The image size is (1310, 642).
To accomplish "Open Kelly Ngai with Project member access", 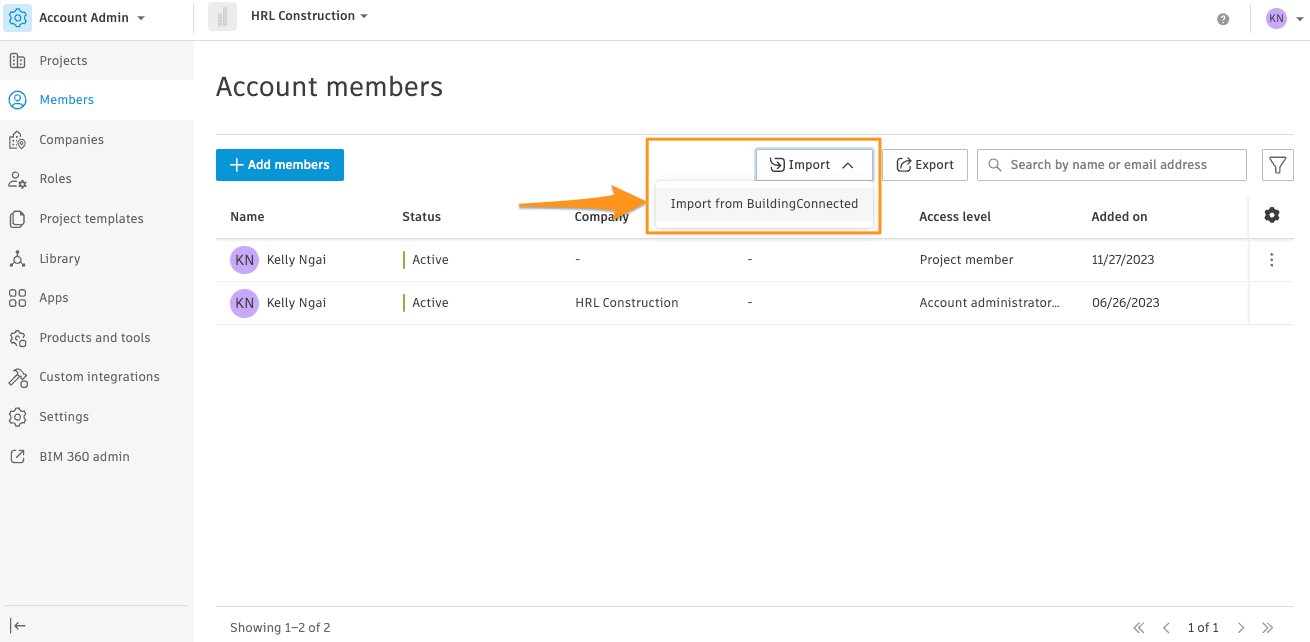I will click(x=296, y=260).
